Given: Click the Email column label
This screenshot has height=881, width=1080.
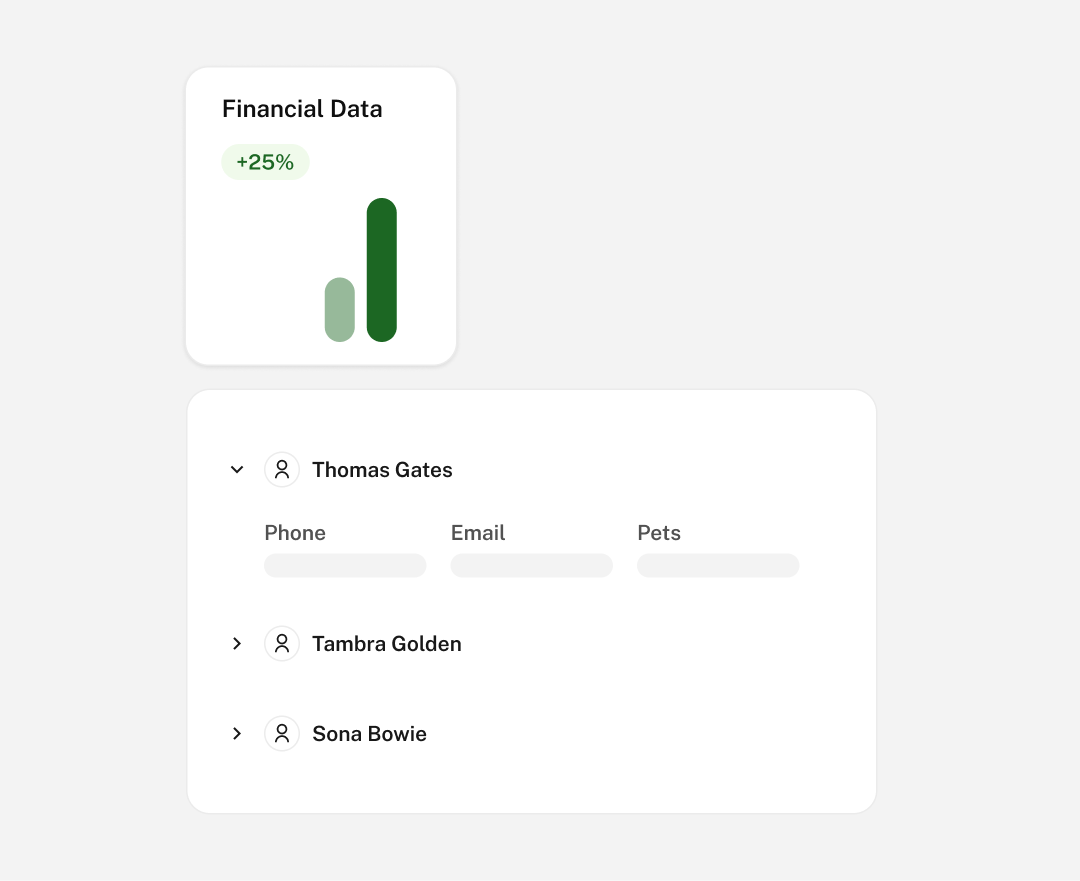Looking at the screenshot, I should click(478, 533).
